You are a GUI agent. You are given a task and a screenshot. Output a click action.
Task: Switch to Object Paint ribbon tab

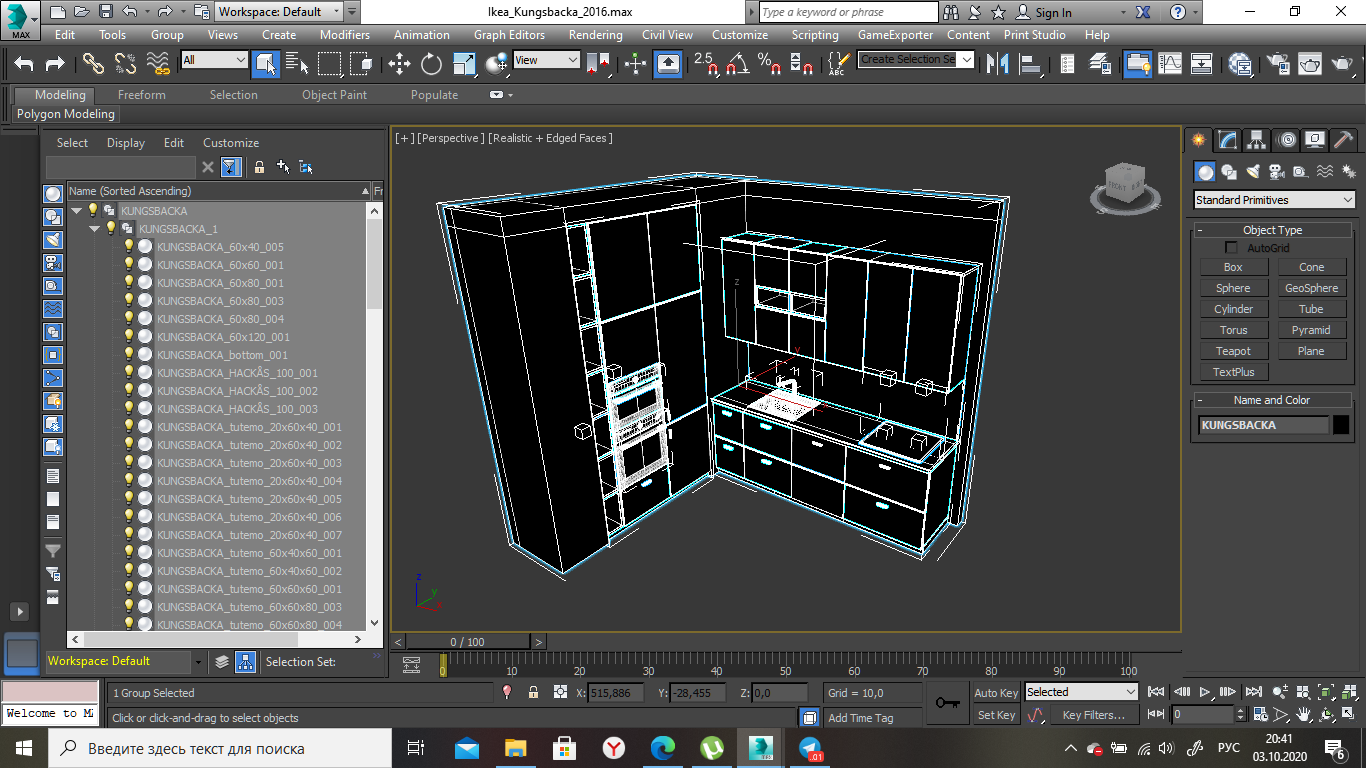click(334, 95)
